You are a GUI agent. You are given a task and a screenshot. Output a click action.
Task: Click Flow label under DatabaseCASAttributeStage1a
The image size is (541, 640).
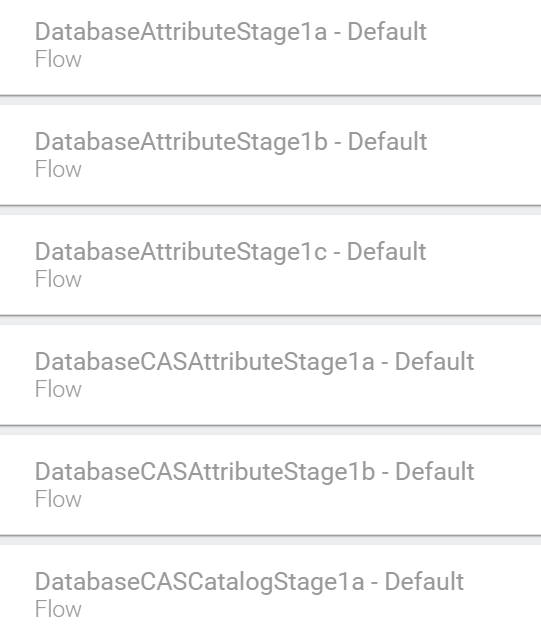pyautogui.click(x=58, y=389)
